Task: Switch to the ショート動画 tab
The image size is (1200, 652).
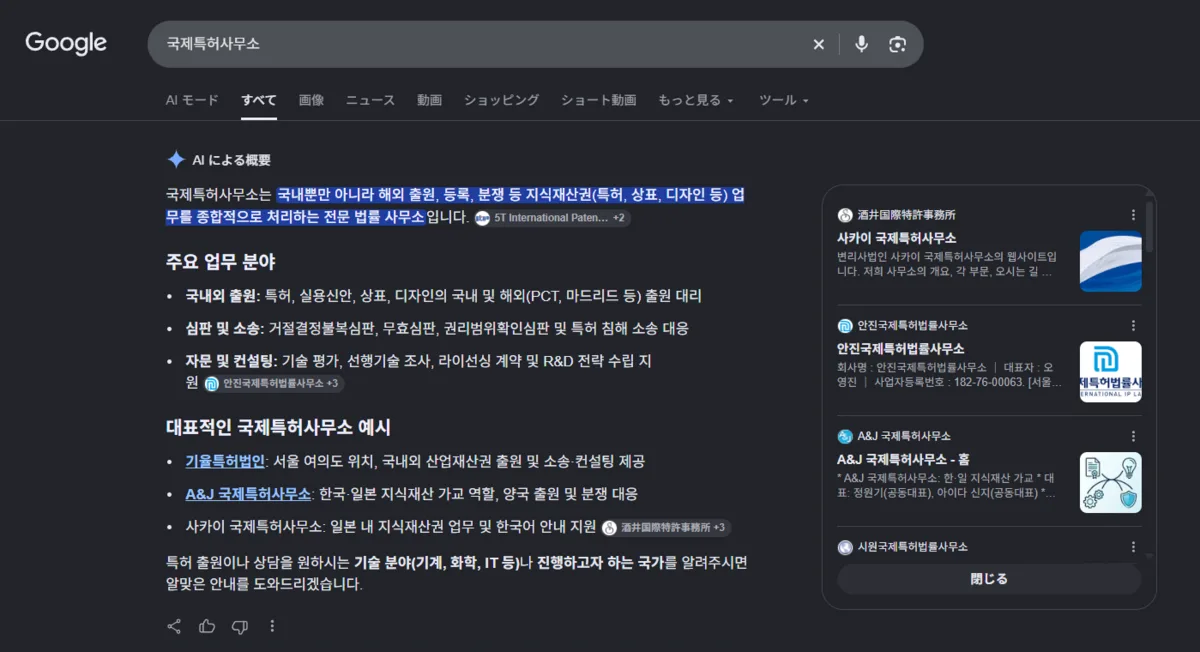Action: pos(598,100)
